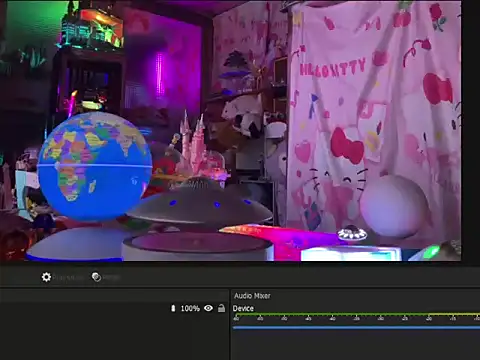Click the Audio Mixer panel title

[252, 296]
